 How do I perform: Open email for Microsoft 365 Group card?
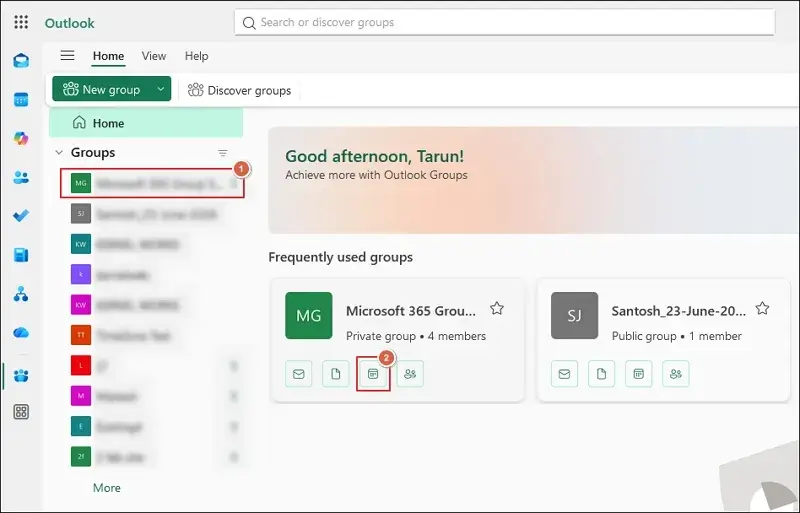298,374
